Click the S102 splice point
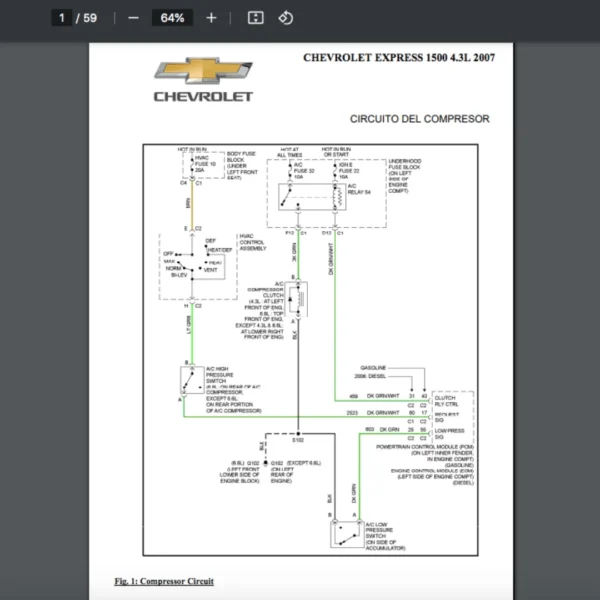 coord(298,434)
